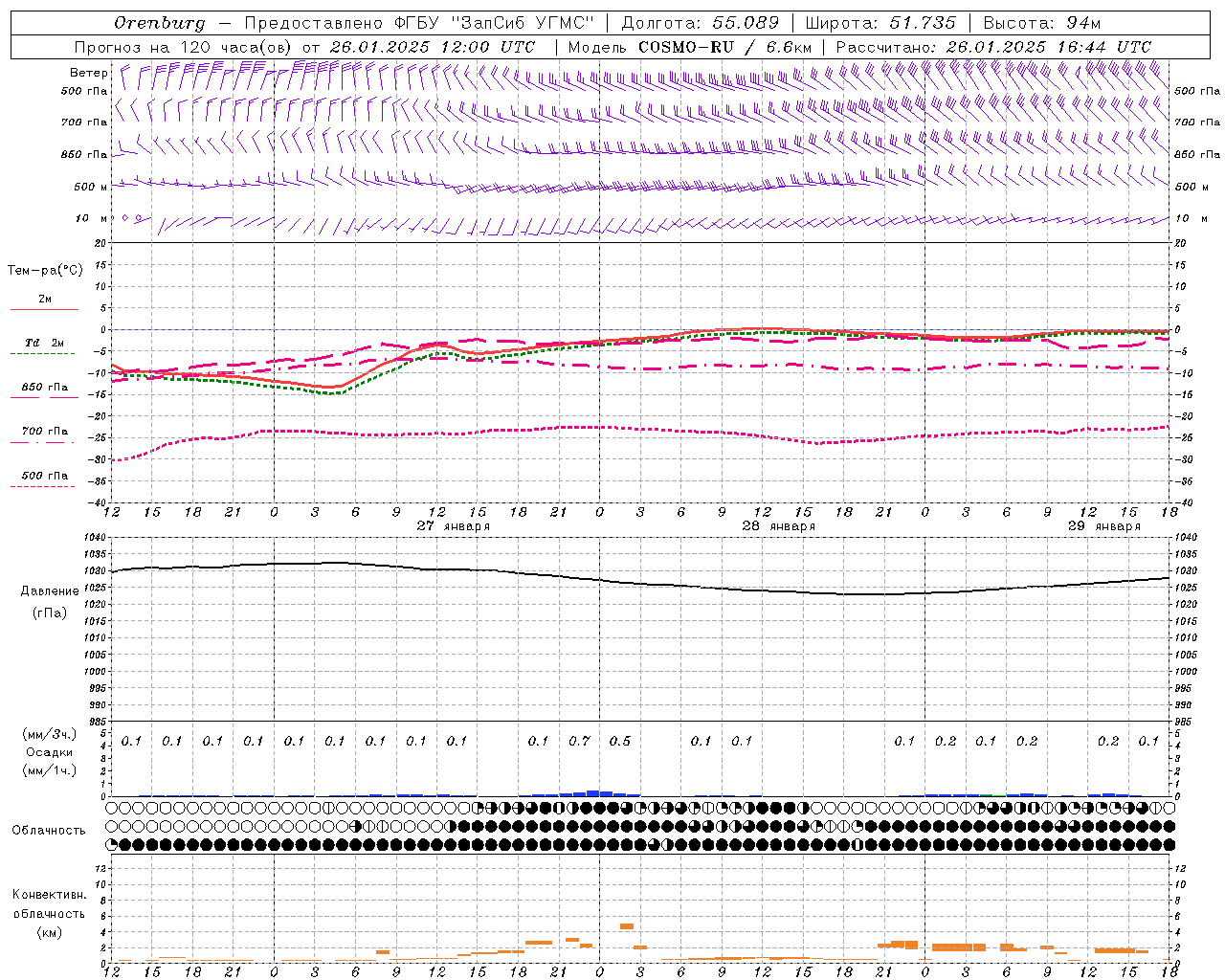Click the Конвективн. panel label
The height and width of the screenshot is (980, 1225).
49,895
